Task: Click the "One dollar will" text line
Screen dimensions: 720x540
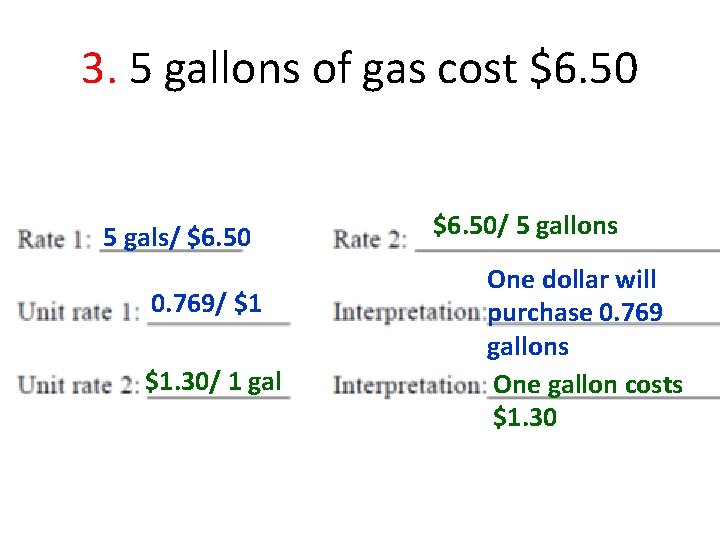Action: coord(571,280)
